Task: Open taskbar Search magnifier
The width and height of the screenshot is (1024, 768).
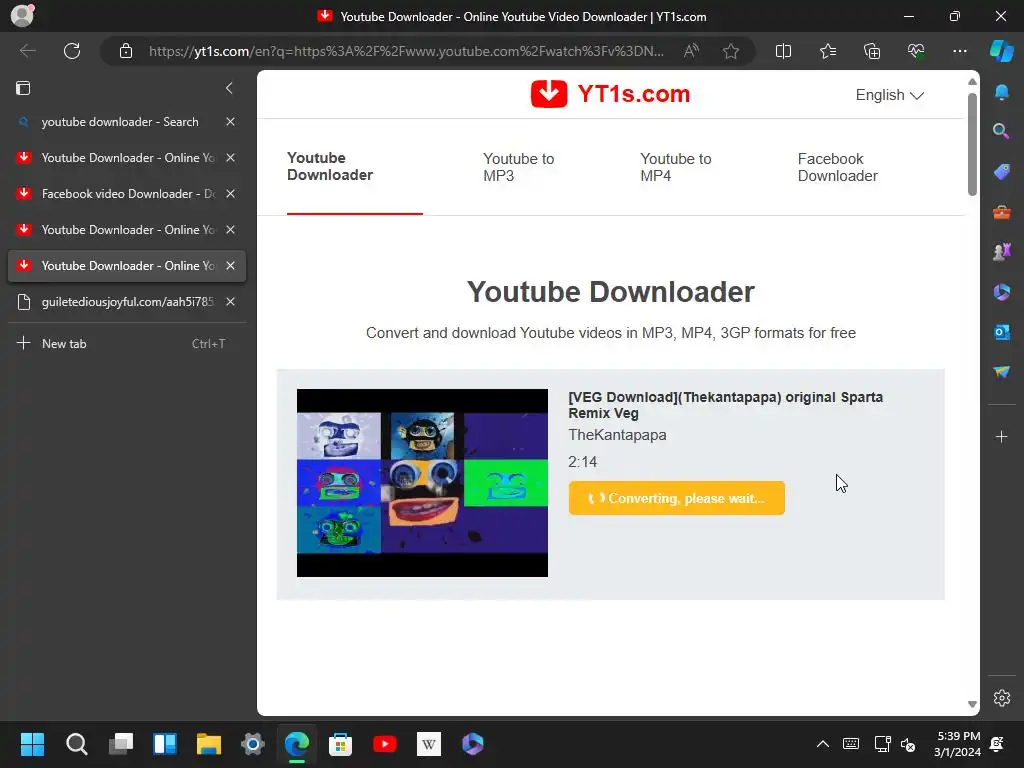Action: 76,744
